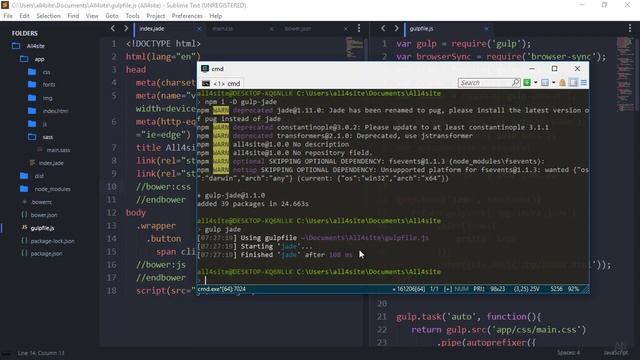640x360 pixels.
Task: Close the gulpfile.js tab
Action: coord(487,29)
